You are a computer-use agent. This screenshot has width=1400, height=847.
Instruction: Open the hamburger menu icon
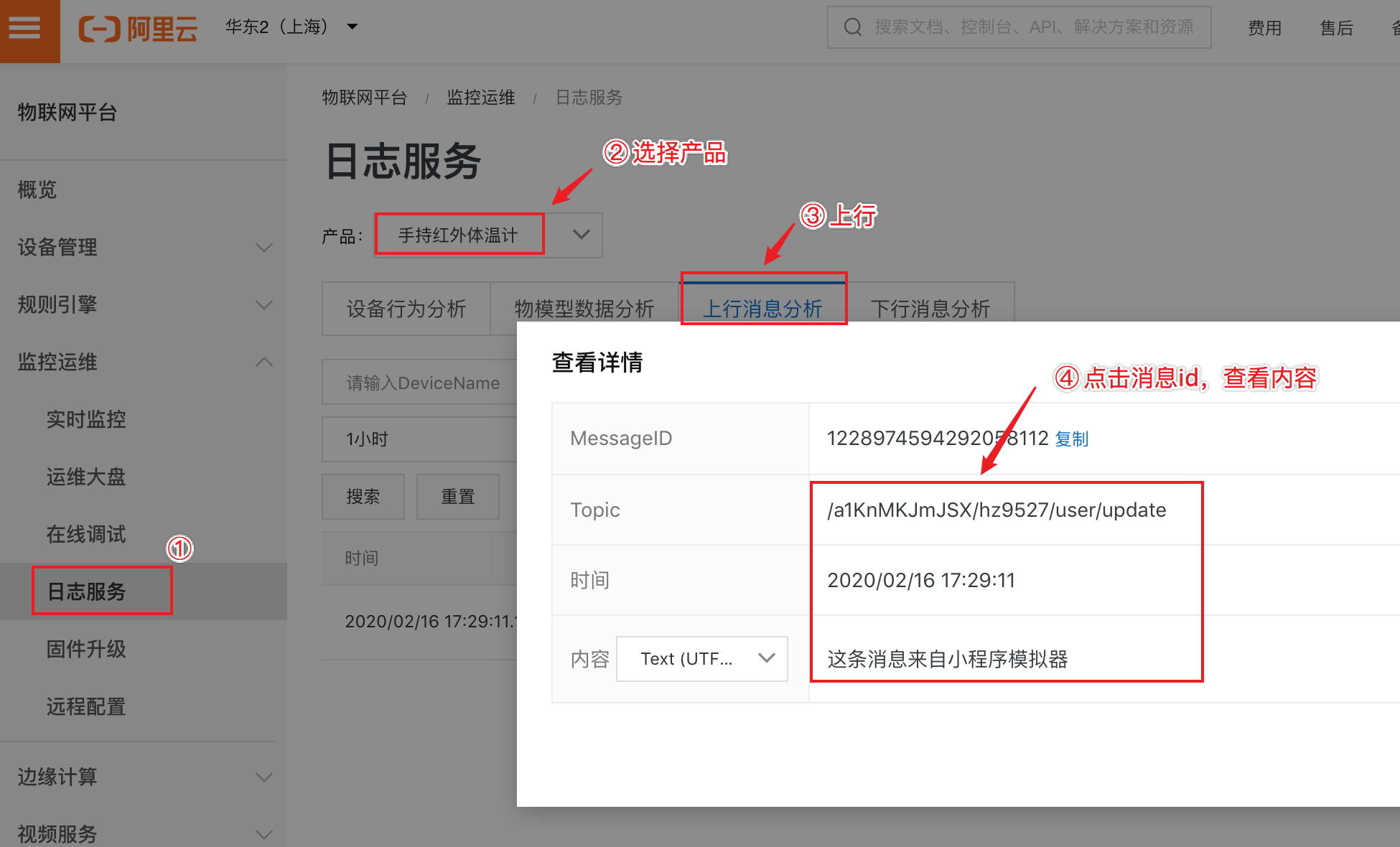[24, 29]
